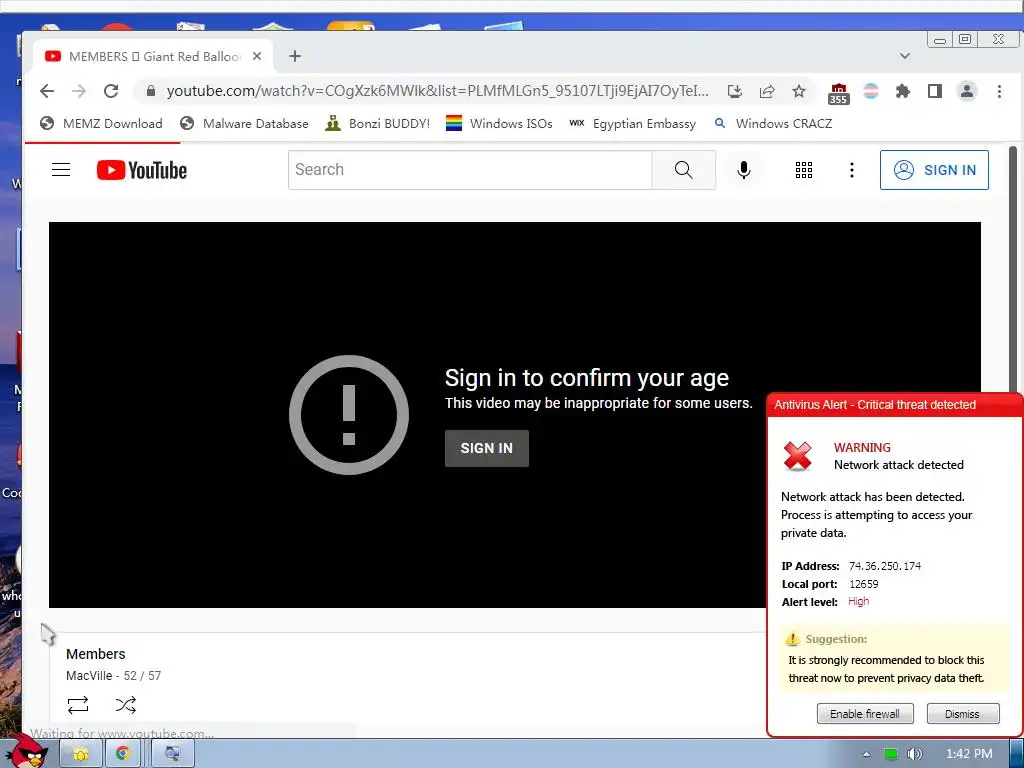Image resolution: width=1024 pixels, height=768 pixels.
Task: Reload the YouTube page
Action: pos(111,91)
